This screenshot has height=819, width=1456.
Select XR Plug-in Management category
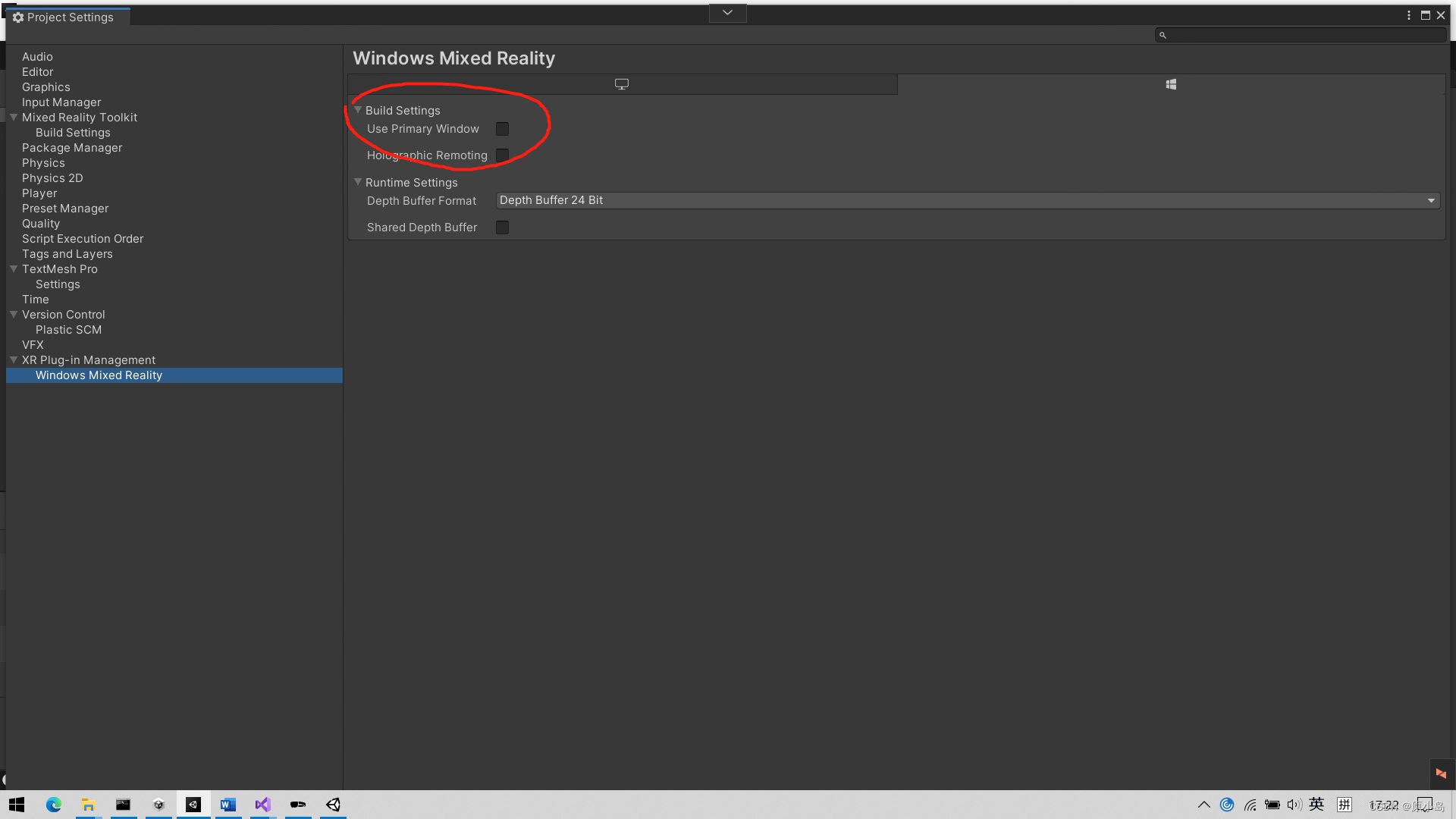point(89,360)
